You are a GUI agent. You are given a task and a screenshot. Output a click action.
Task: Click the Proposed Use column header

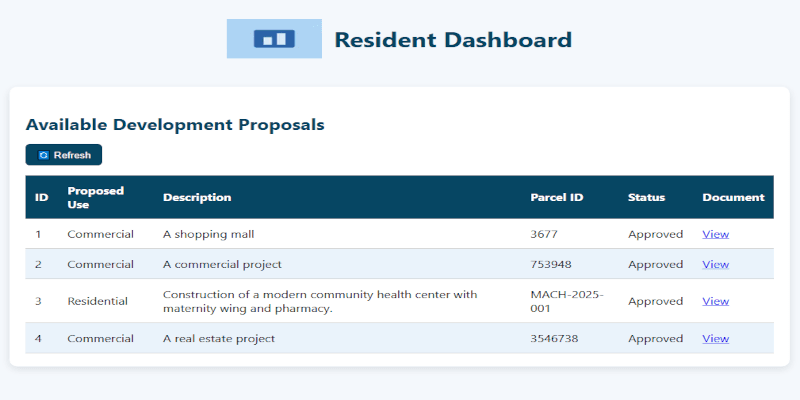coord(95,197)
